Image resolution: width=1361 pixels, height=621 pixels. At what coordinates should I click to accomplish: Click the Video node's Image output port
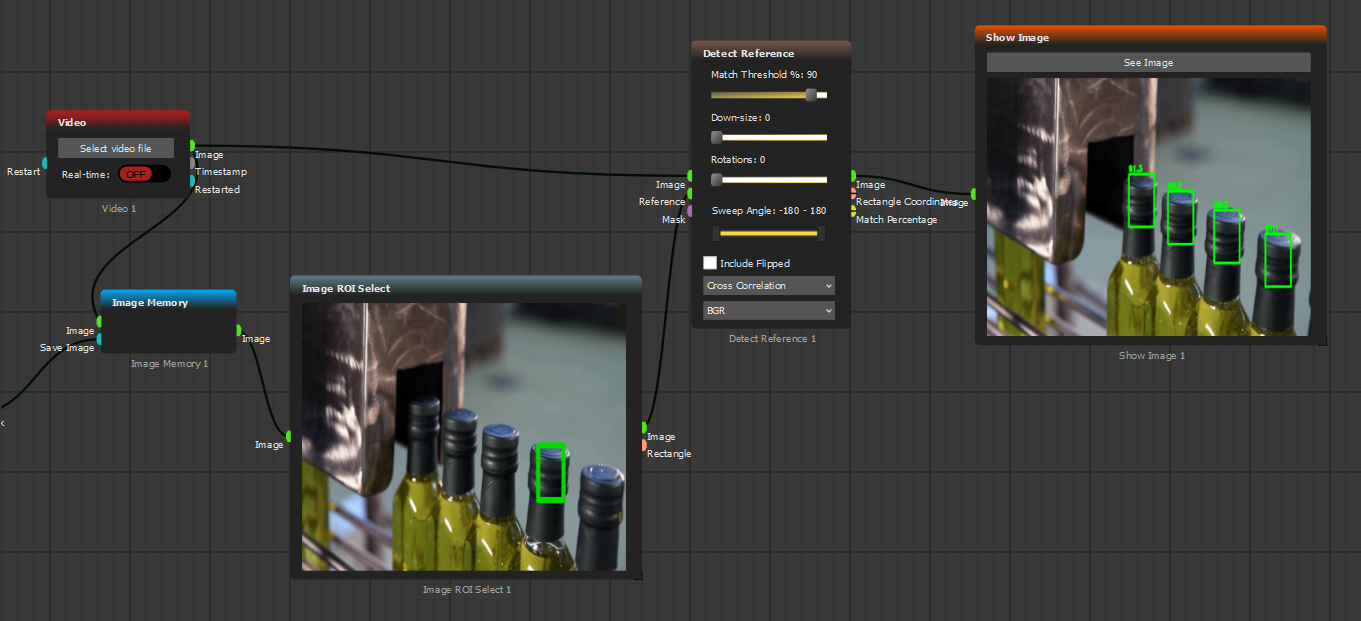click(x=192, y=146)
